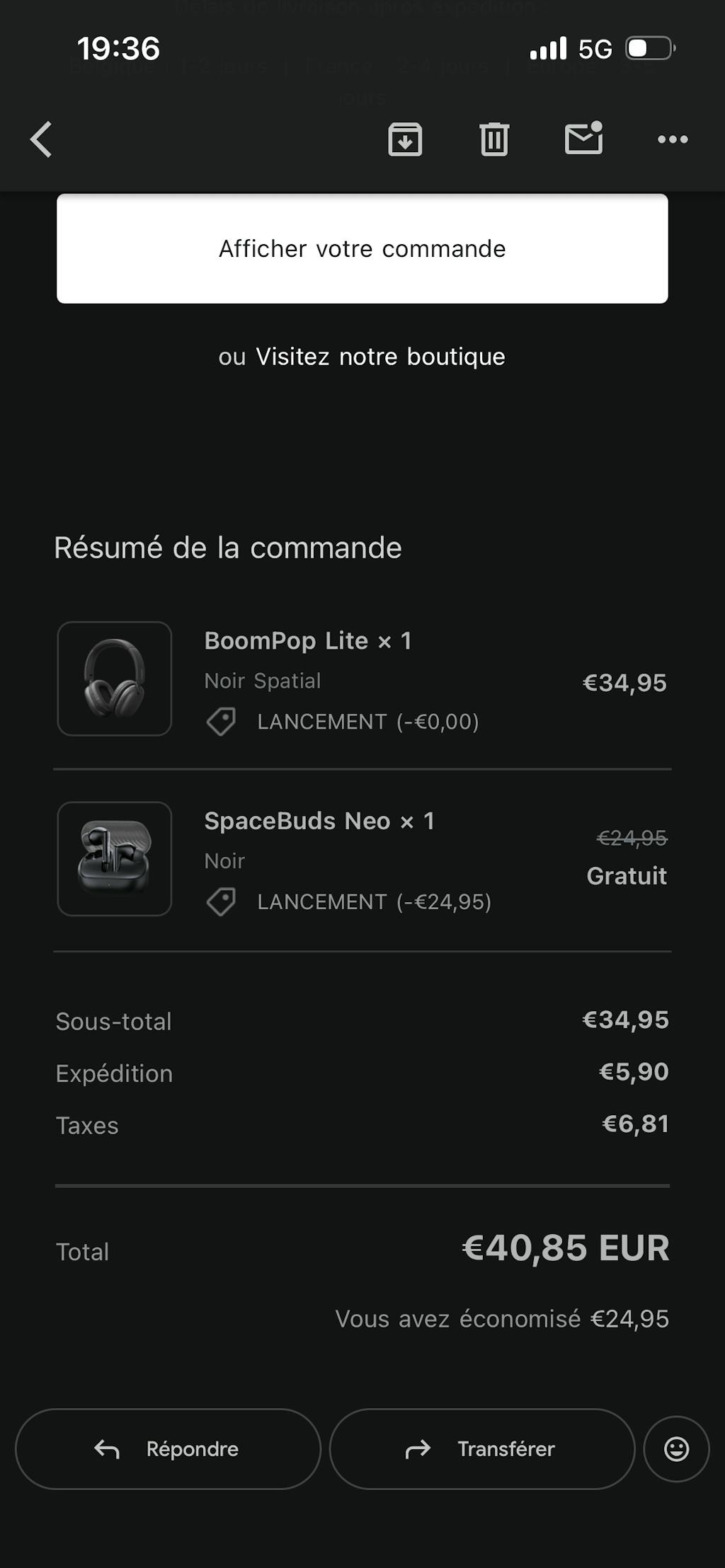Image resolution: width=725 pixels, height=1568 pixels.
Task: Tap the Résumé de la commande heading
Action: click(228, 548)
